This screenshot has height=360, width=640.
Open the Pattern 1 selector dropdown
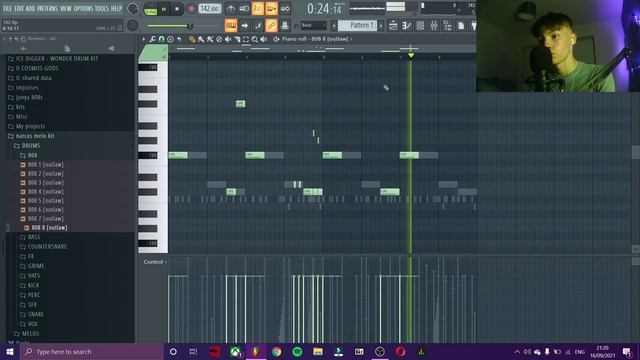click(x=358, y=25)
